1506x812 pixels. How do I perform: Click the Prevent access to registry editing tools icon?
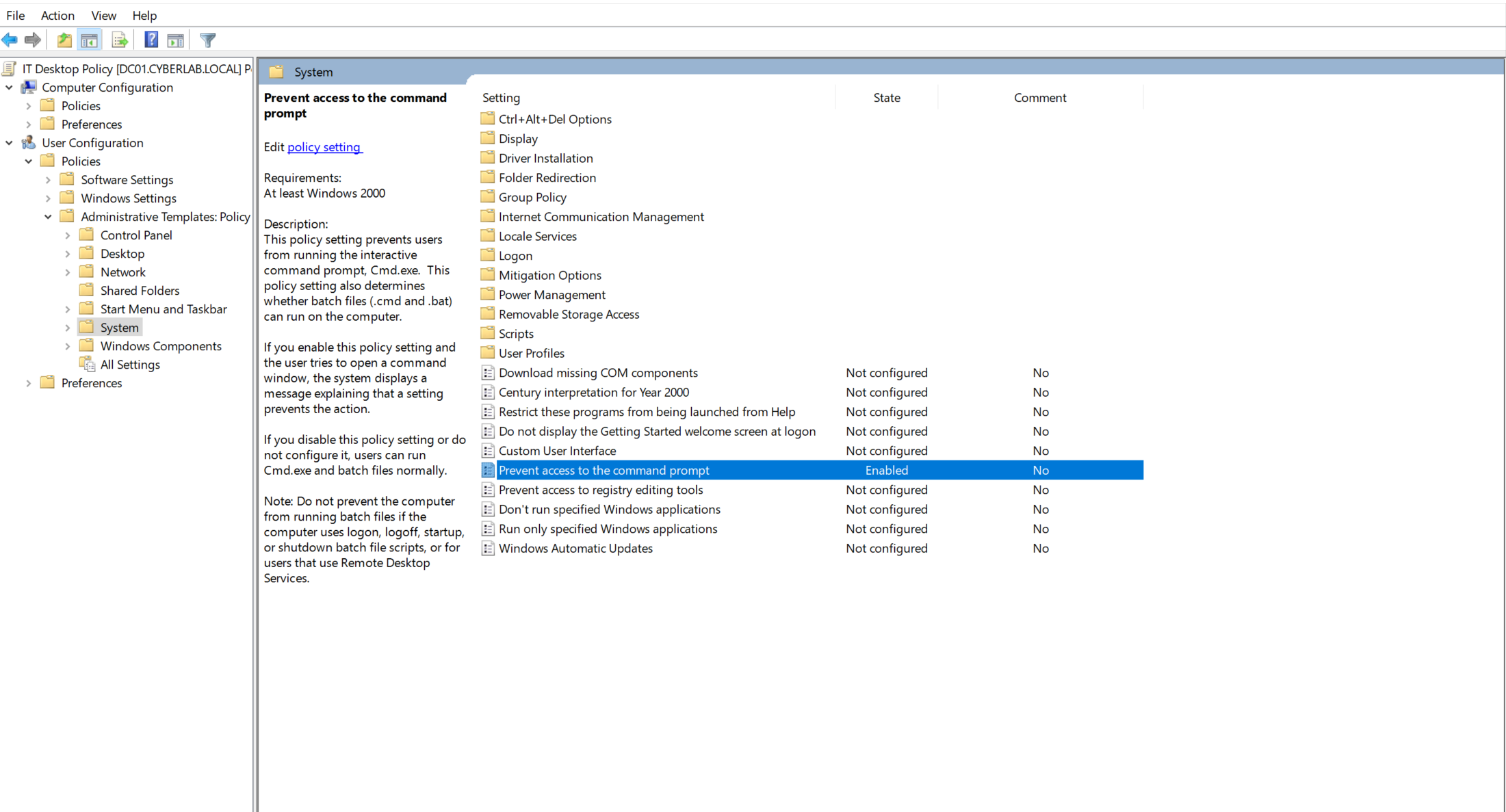488,490
